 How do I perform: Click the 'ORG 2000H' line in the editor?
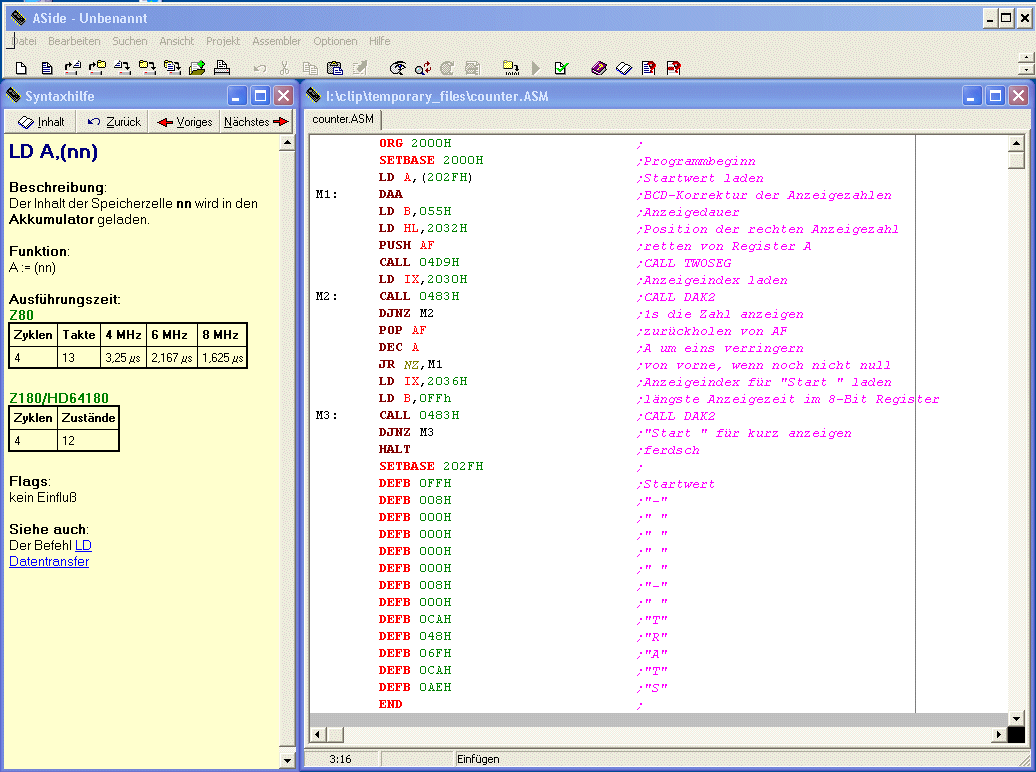click(x=415, y=143)
